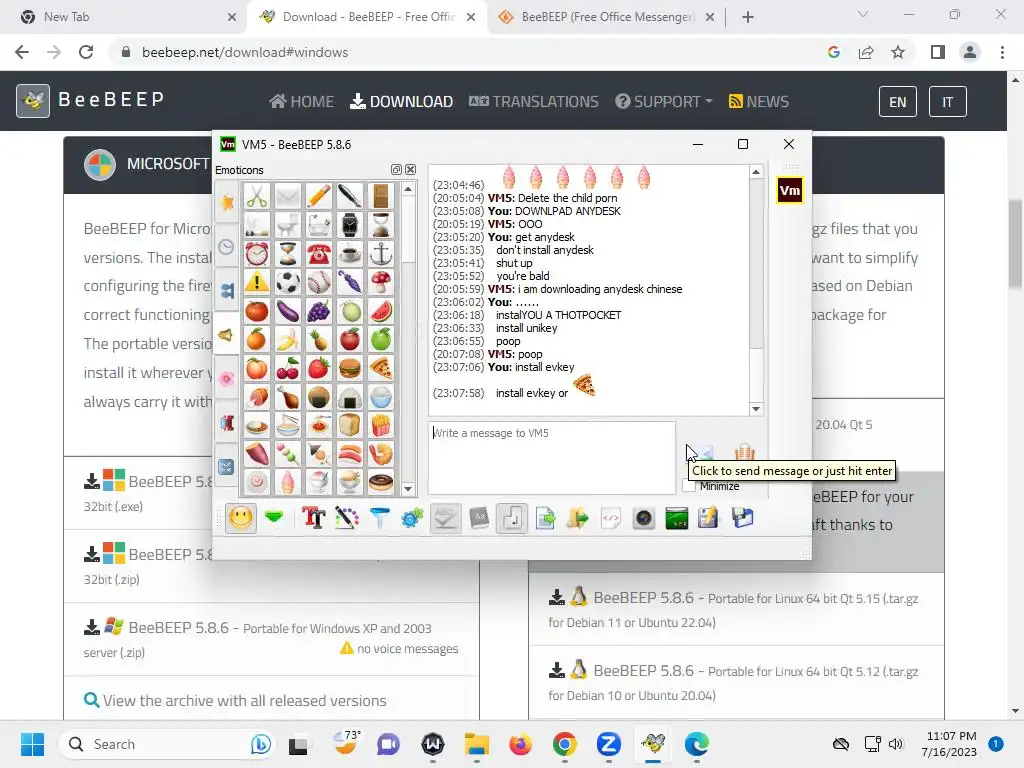Bookmark this page with star icon
Screen dimensions: 1024x768
898,52
